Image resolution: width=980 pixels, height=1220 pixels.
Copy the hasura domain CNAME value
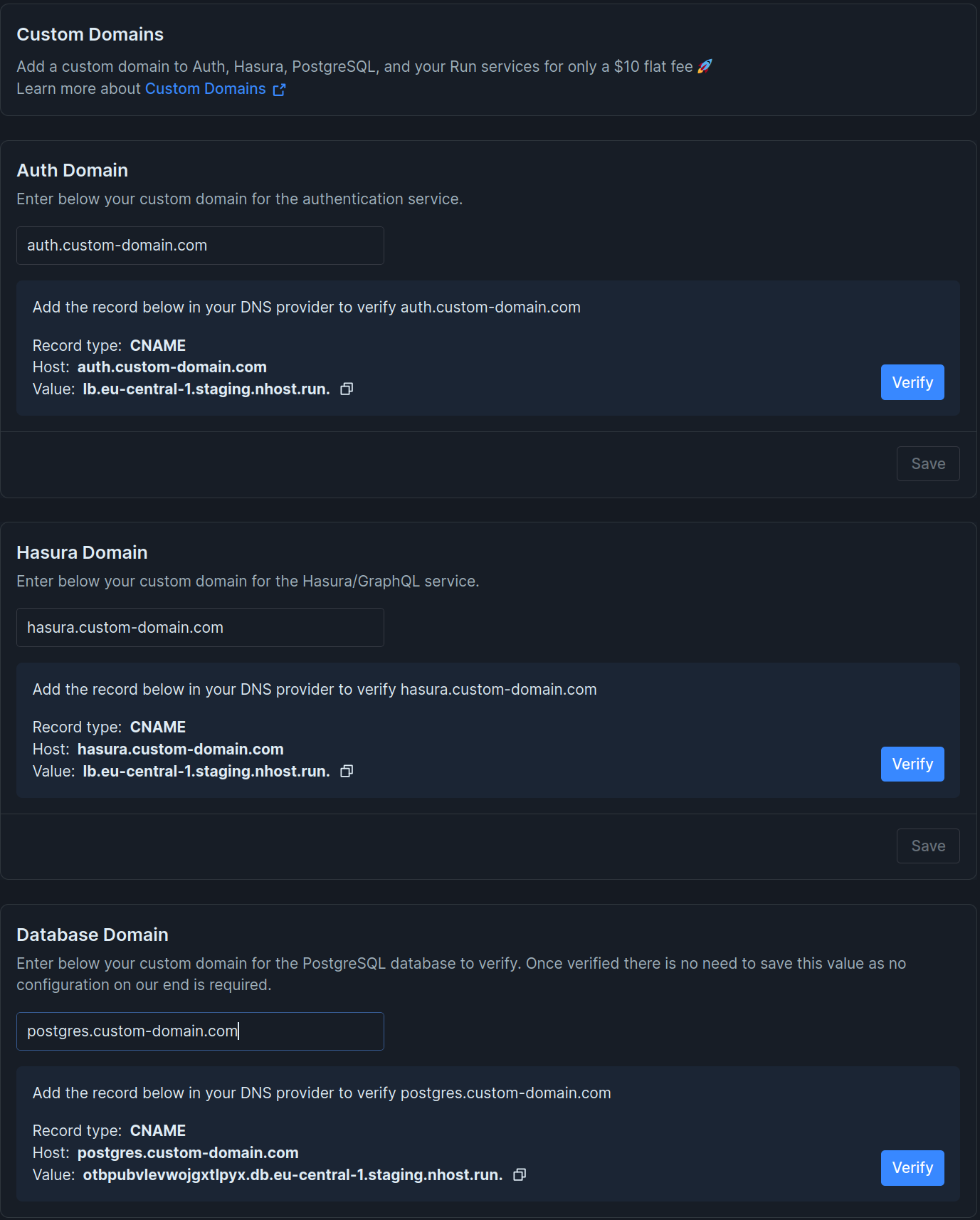(x=347, y=771)
